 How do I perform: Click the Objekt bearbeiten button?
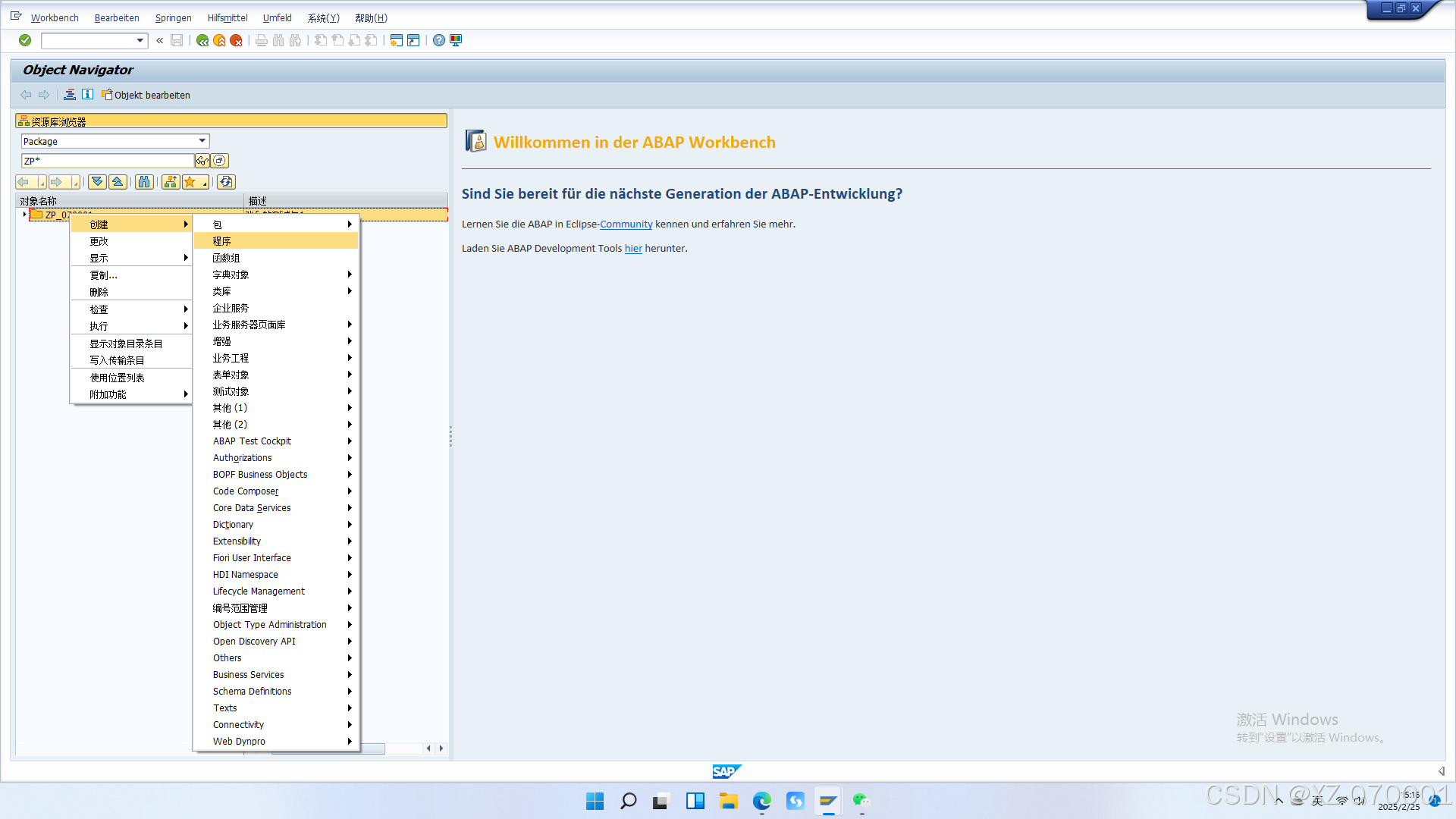point(146,95)
